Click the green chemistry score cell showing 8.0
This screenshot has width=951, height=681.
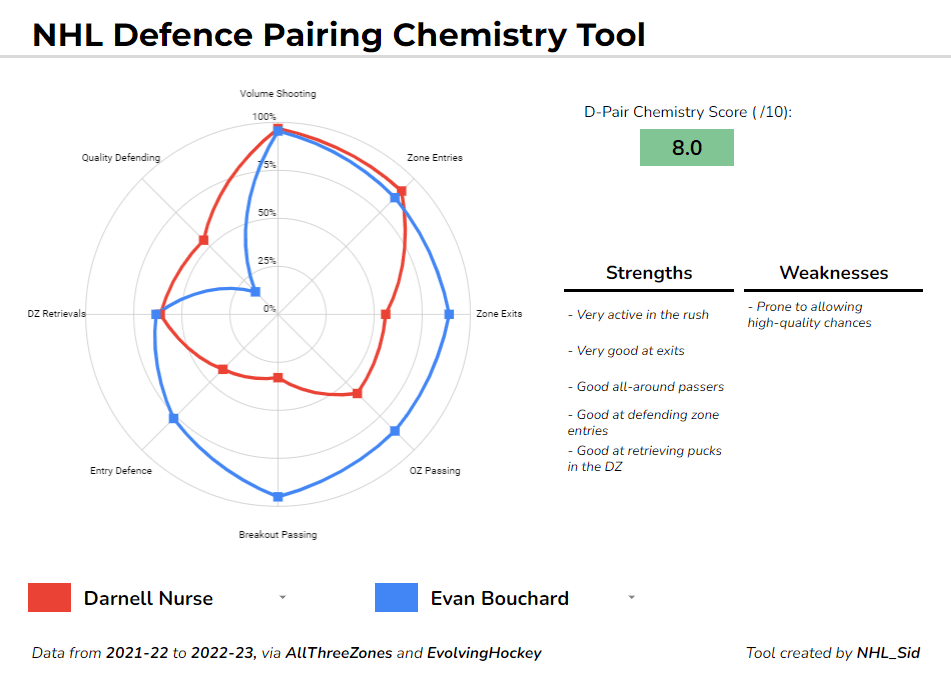686,148
